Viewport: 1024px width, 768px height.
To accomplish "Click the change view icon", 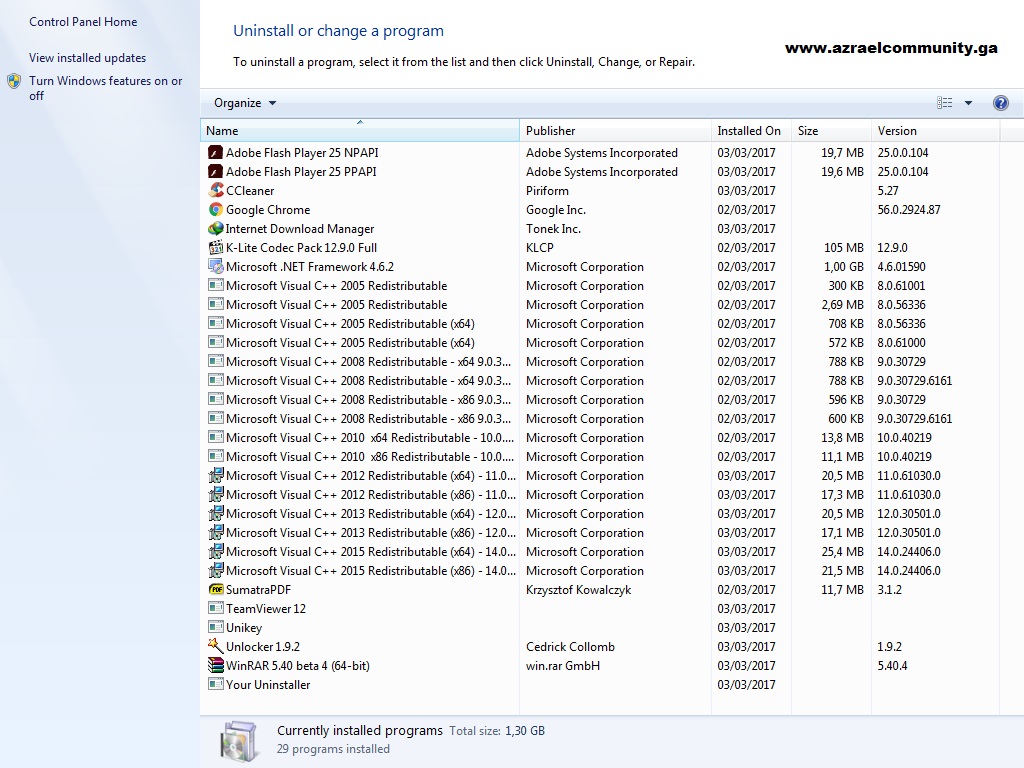I will 944,103.
